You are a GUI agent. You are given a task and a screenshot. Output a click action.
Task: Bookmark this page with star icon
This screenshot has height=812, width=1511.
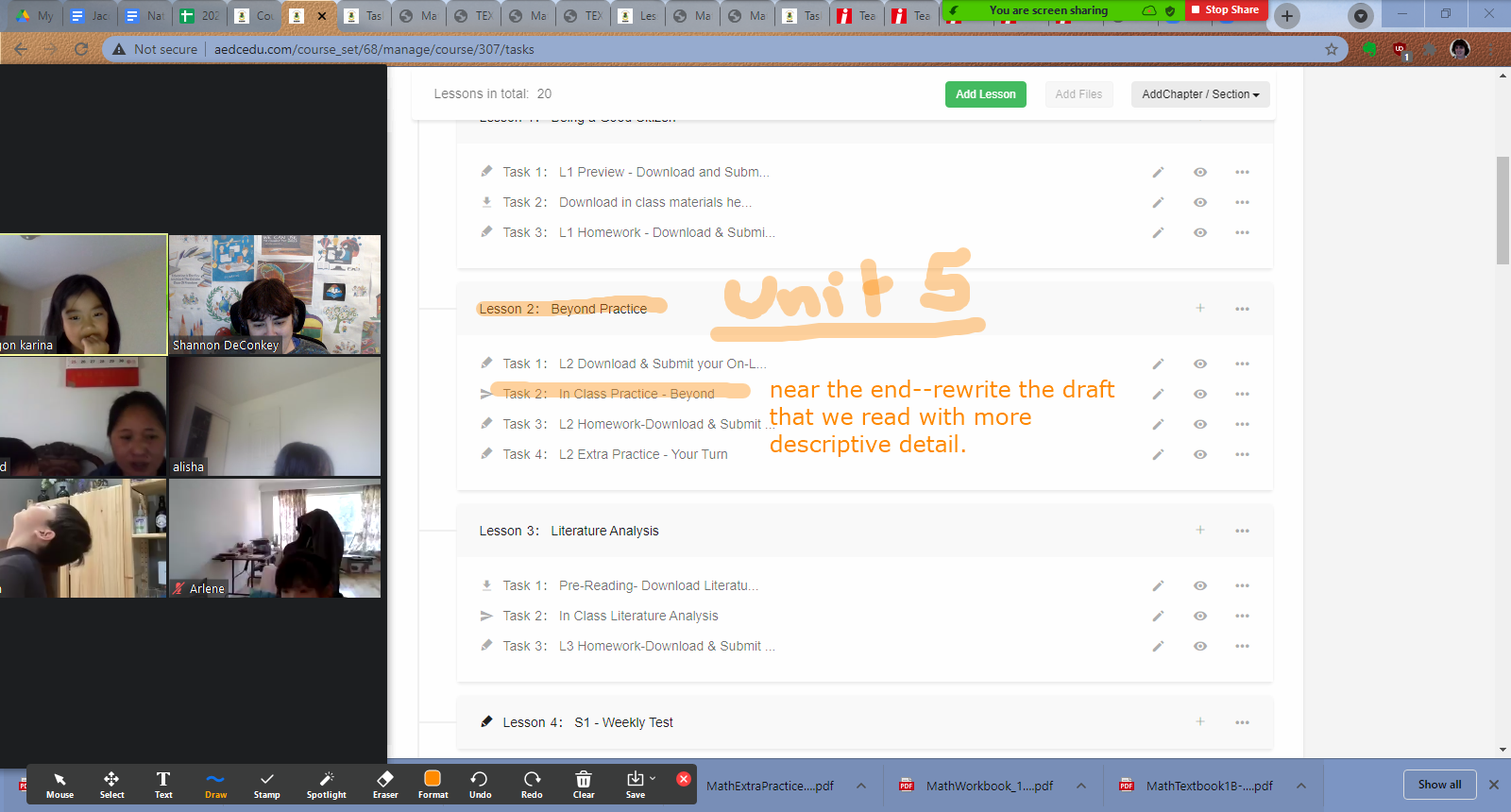(1332, 49)
